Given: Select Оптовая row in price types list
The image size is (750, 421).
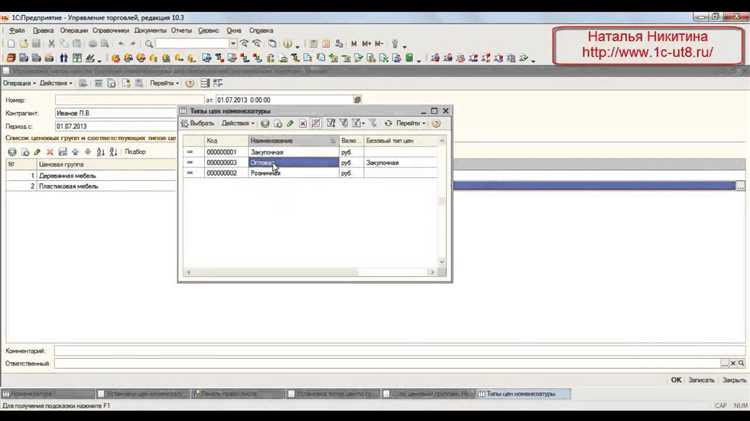Looking at the screenshot, I should 310,163.
